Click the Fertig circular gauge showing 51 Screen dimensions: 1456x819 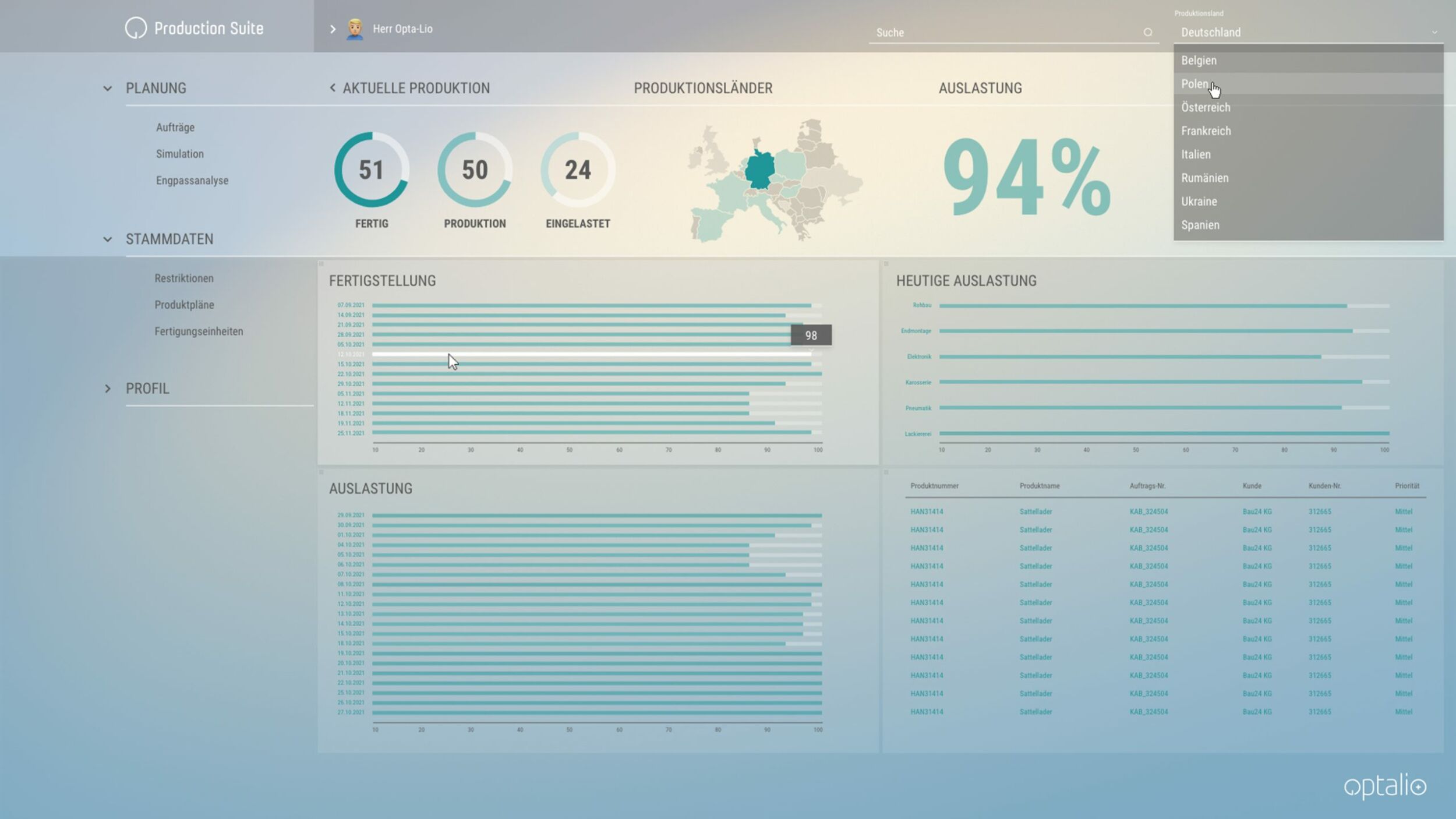tap(372, 170)
